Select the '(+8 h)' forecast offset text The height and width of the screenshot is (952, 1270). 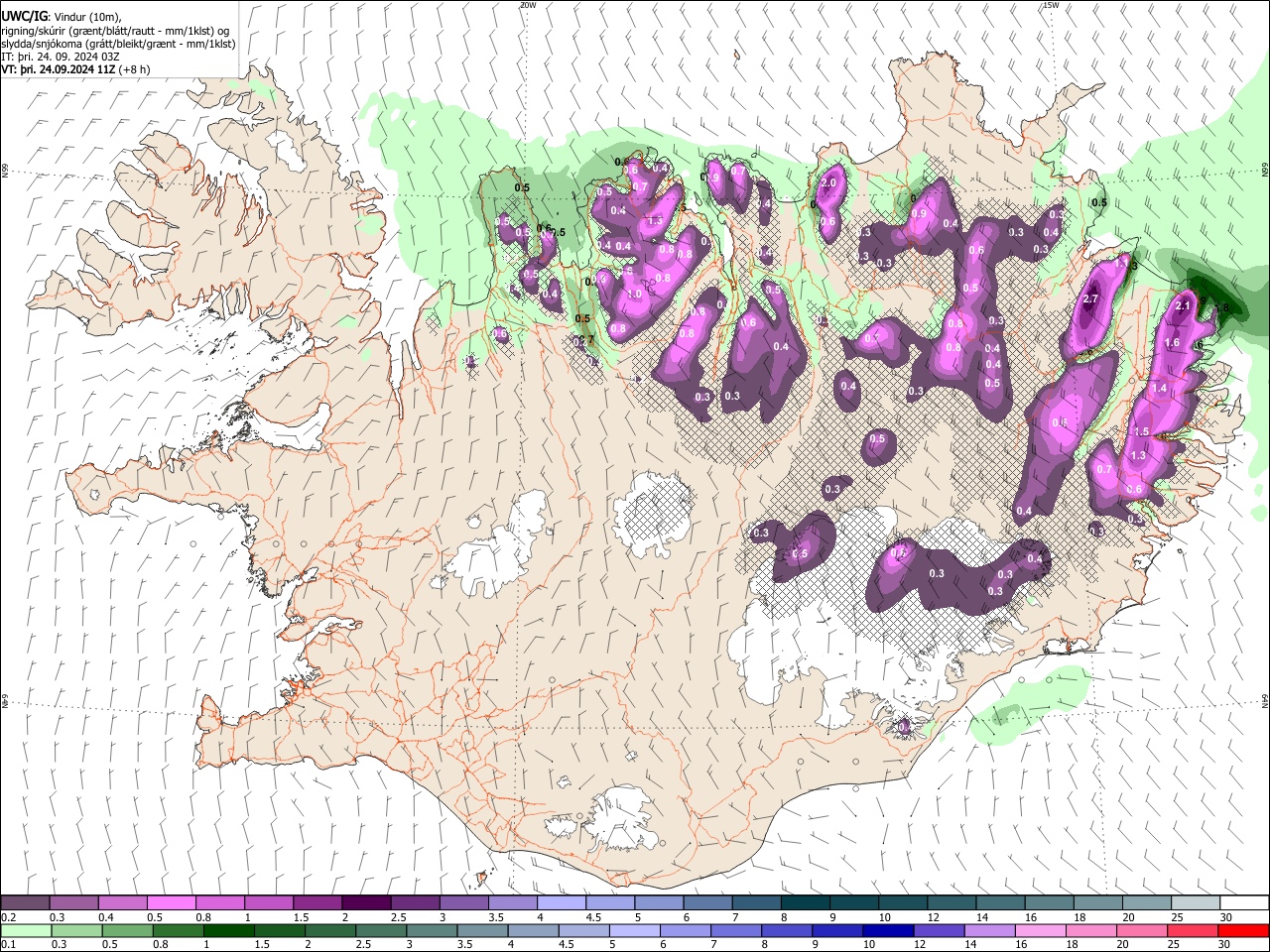pyautogui.click(x=134, y=69)
